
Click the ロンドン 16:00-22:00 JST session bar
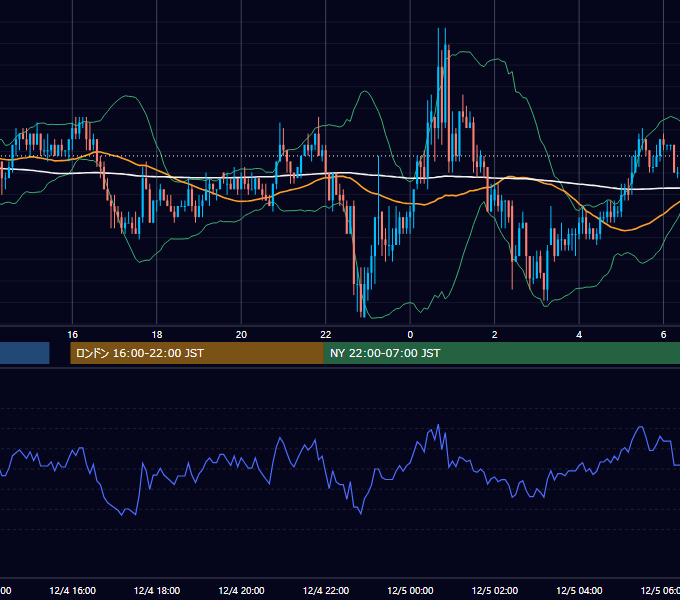coord(197,353)
